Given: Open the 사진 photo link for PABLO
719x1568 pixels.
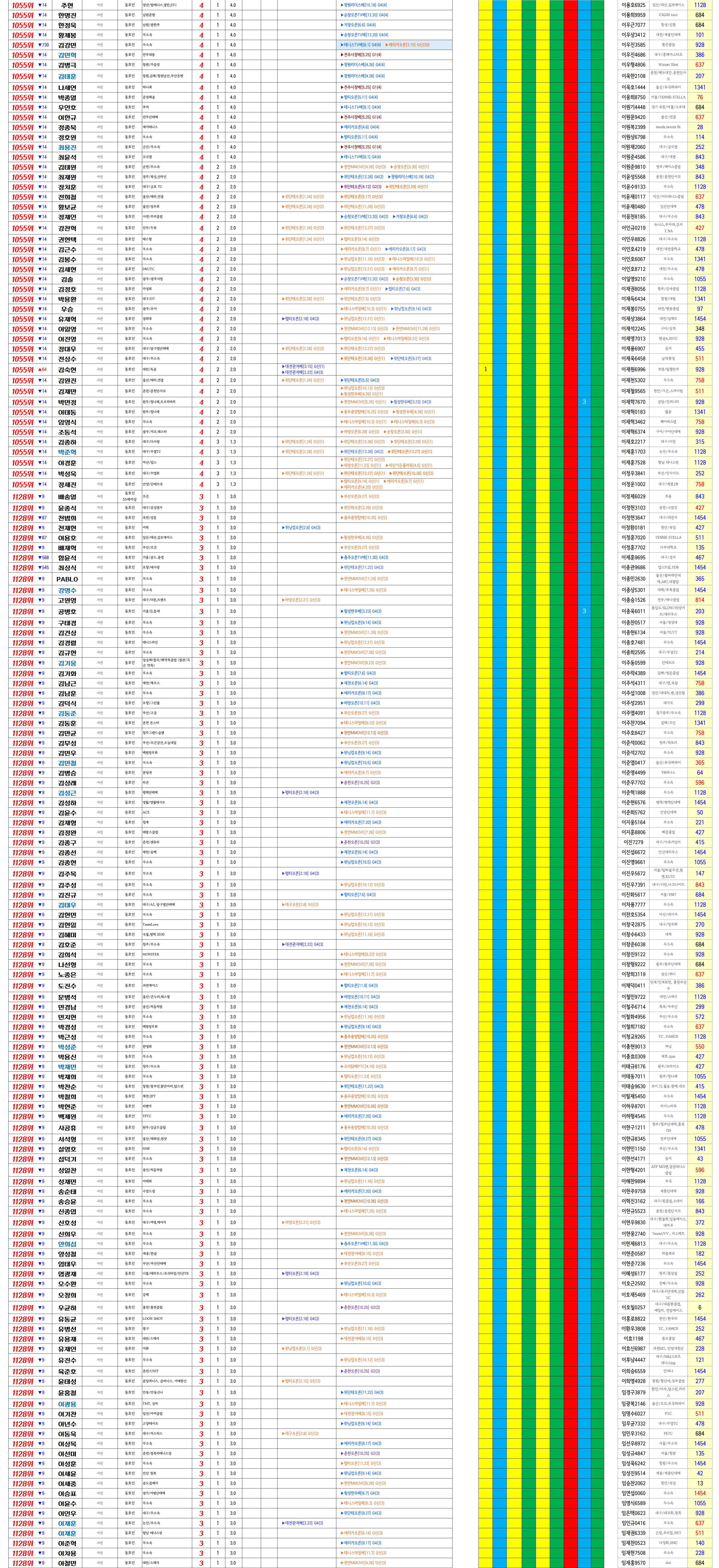Looking at the screenshot, I should pyautogui.click(x=100, y=579).
